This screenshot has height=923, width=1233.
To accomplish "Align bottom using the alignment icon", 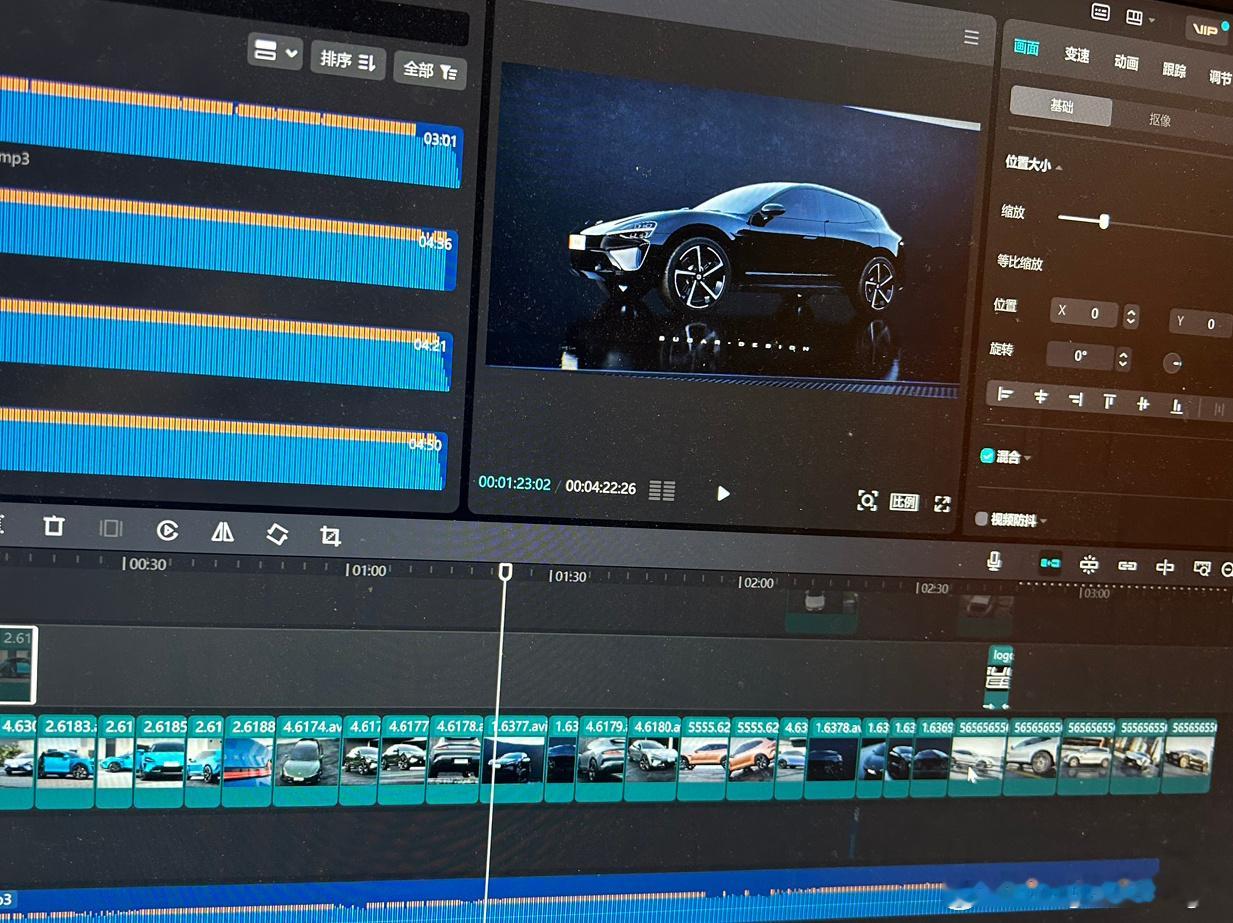I will 1177,405.
